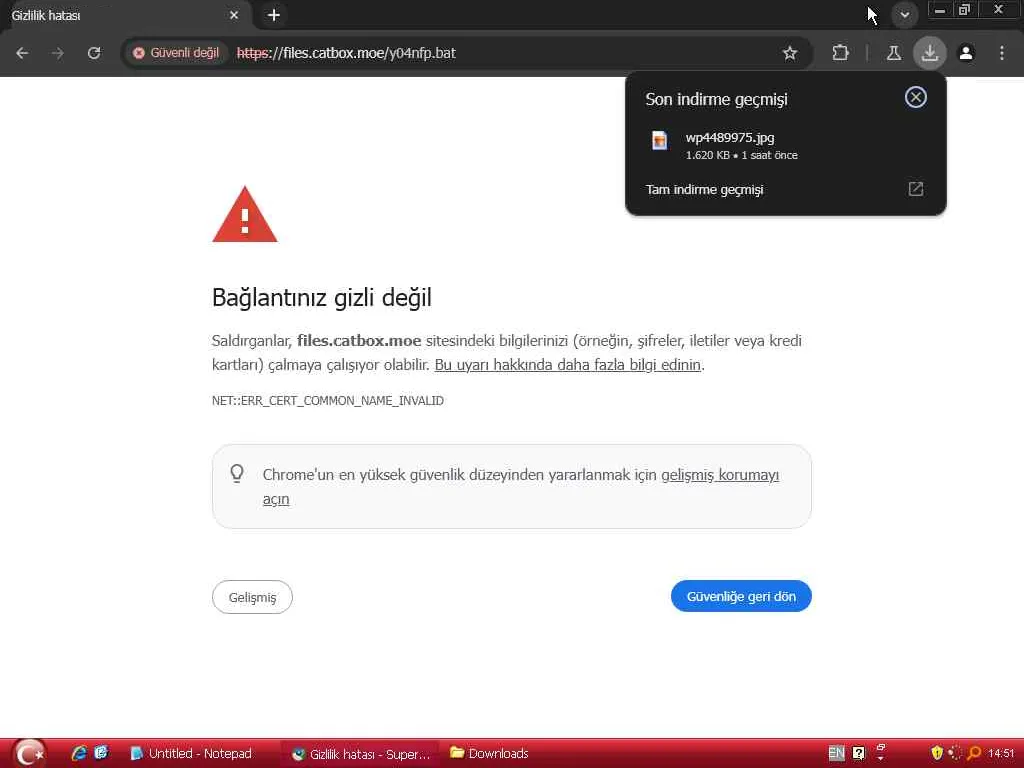Switch to Untitled - Notepad taskbar window
The width and height of the screenshot is (1024, 768).
click(x=199, y=754)
